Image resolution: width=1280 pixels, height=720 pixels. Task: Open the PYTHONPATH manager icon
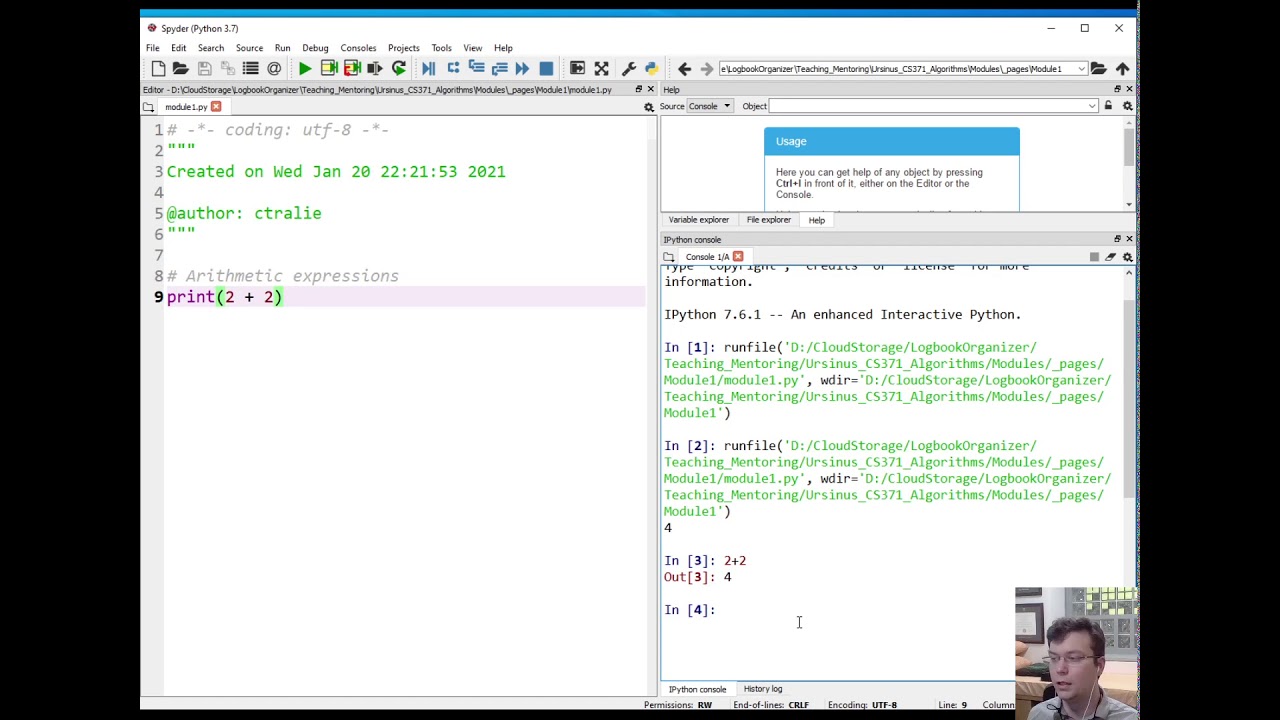pyautogui.click(x=651, y=68)
